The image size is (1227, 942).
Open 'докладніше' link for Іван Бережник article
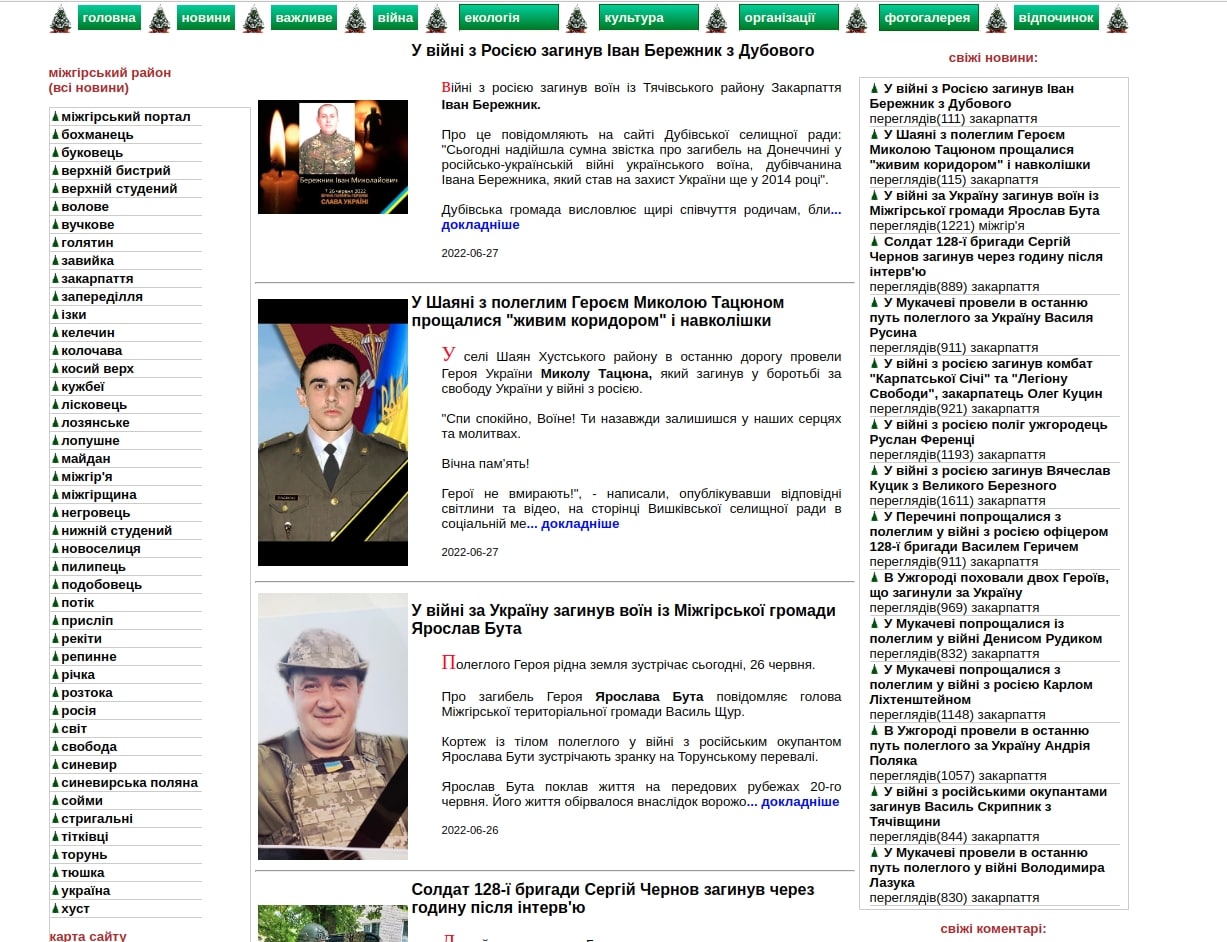[480, 225]
